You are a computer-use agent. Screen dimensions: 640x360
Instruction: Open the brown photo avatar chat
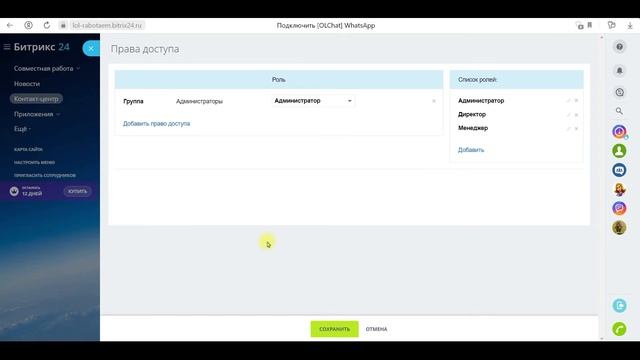pos(620,227)
